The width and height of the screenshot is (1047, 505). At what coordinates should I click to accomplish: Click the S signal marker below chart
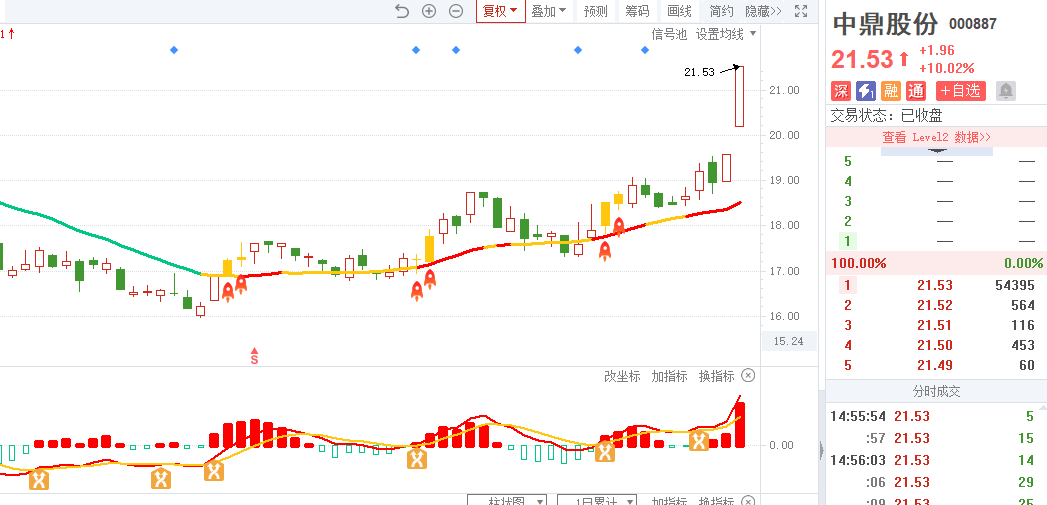coord(254,356)
